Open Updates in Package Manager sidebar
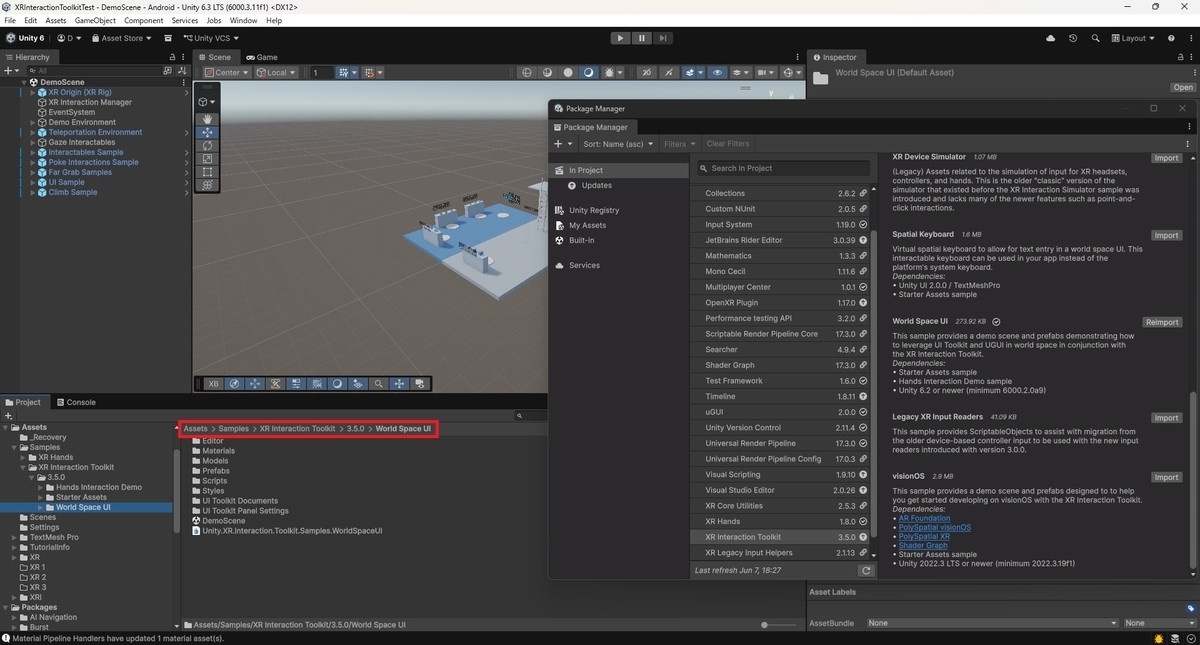Image resolution: width=1200 pixels, height=645 pixels. (596, 185)
